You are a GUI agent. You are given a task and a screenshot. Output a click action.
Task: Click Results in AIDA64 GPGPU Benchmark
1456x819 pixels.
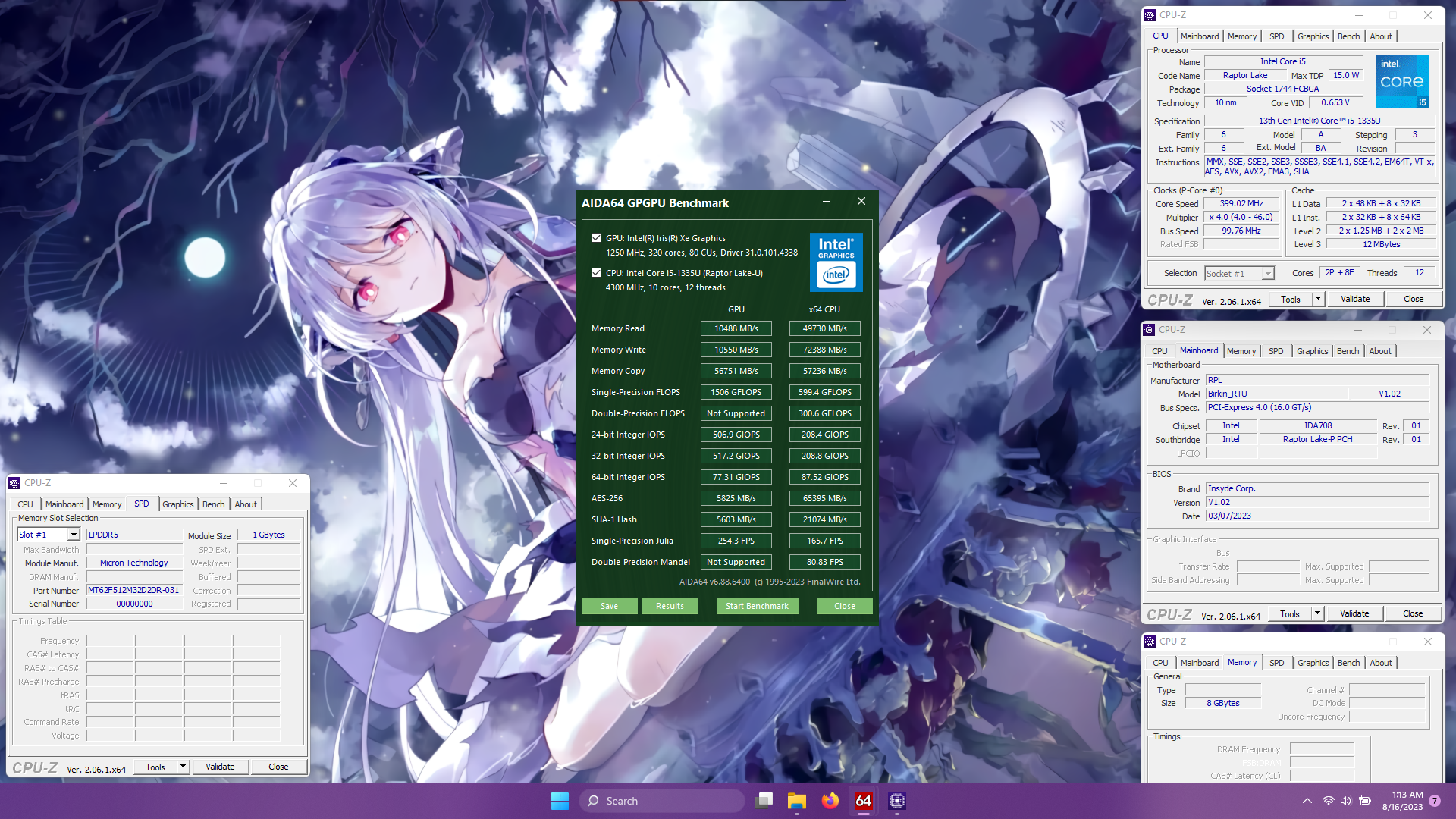pyautogui.click(x=670, y=606)
